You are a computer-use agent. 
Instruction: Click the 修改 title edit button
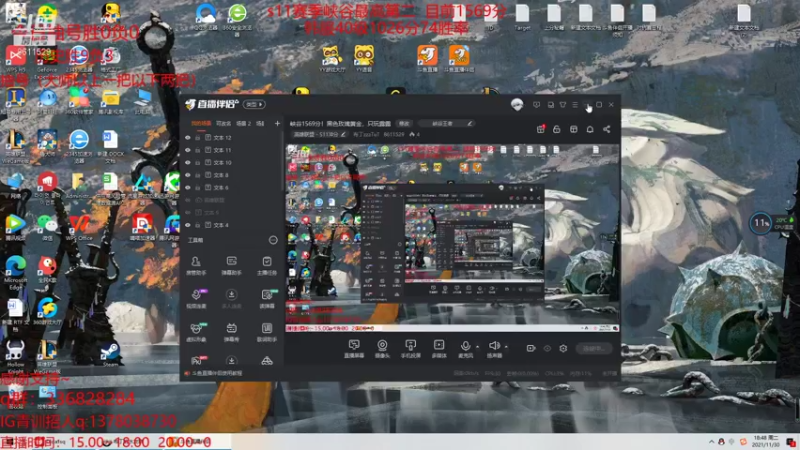(x=404, y=123)
